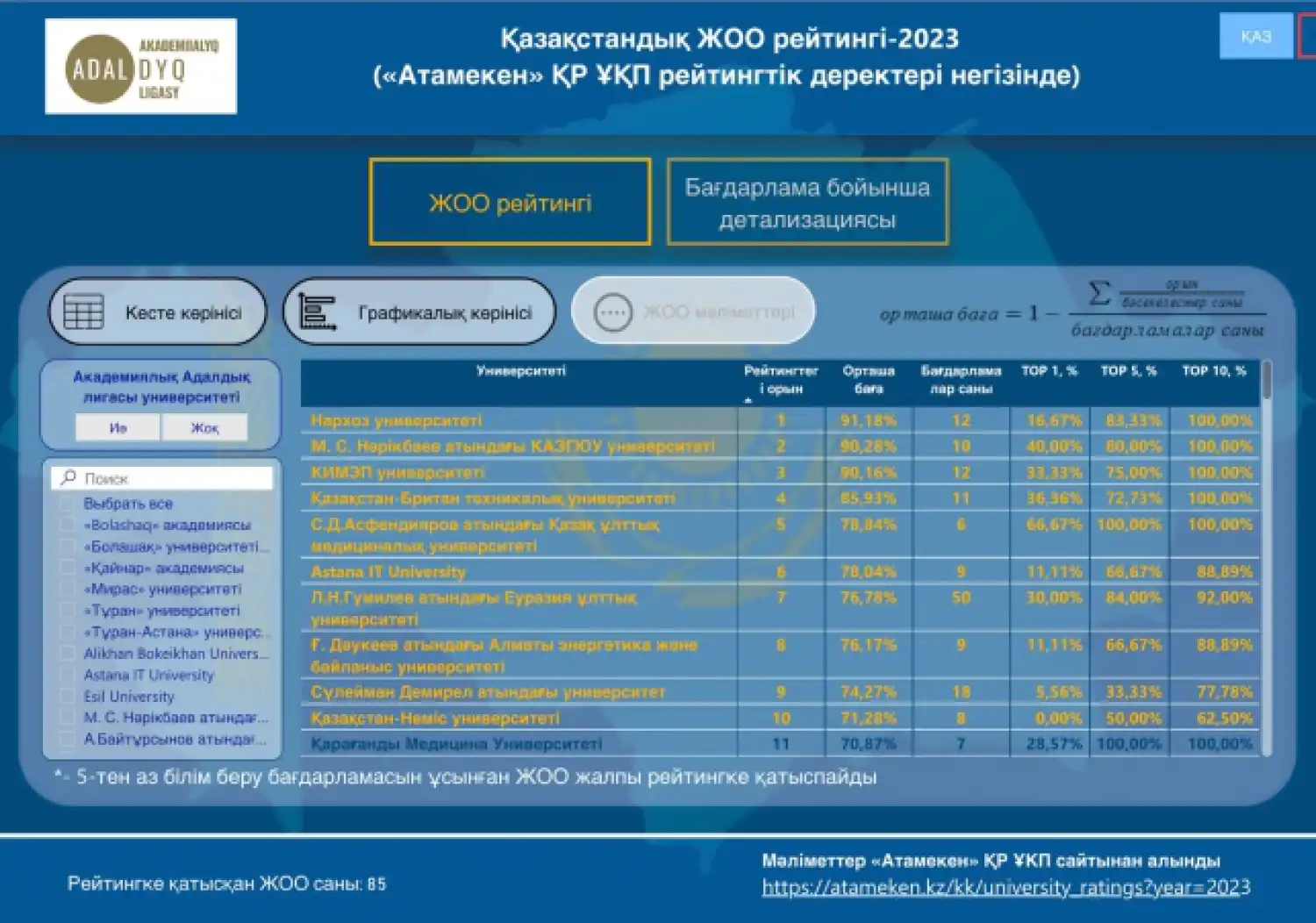
Task: Open the atameken.kz university ratings link
Action: [1006, 887]
